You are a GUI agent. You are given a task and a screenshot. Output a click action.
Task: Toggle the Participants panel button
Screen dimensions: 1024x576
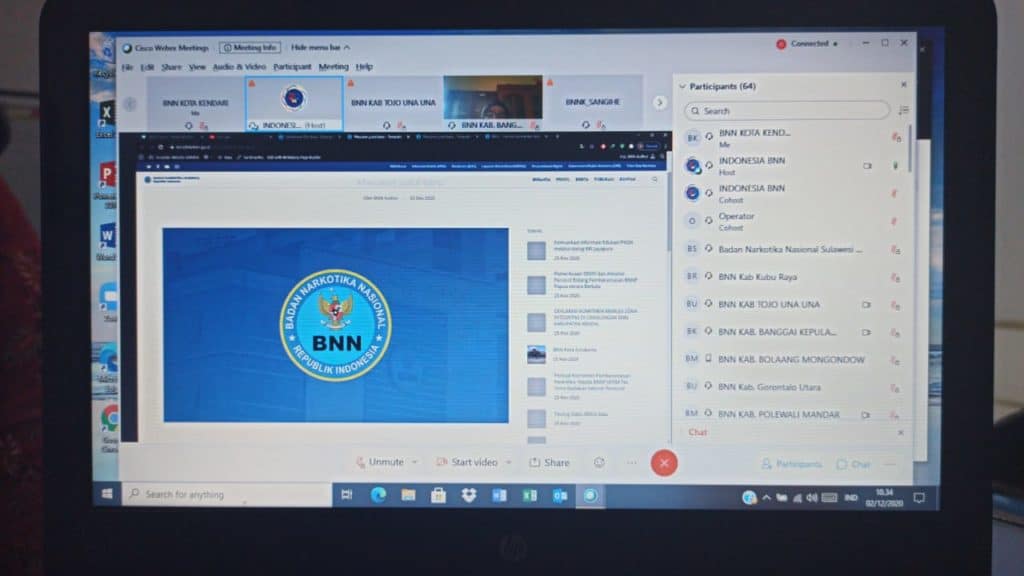pos(792,464)
